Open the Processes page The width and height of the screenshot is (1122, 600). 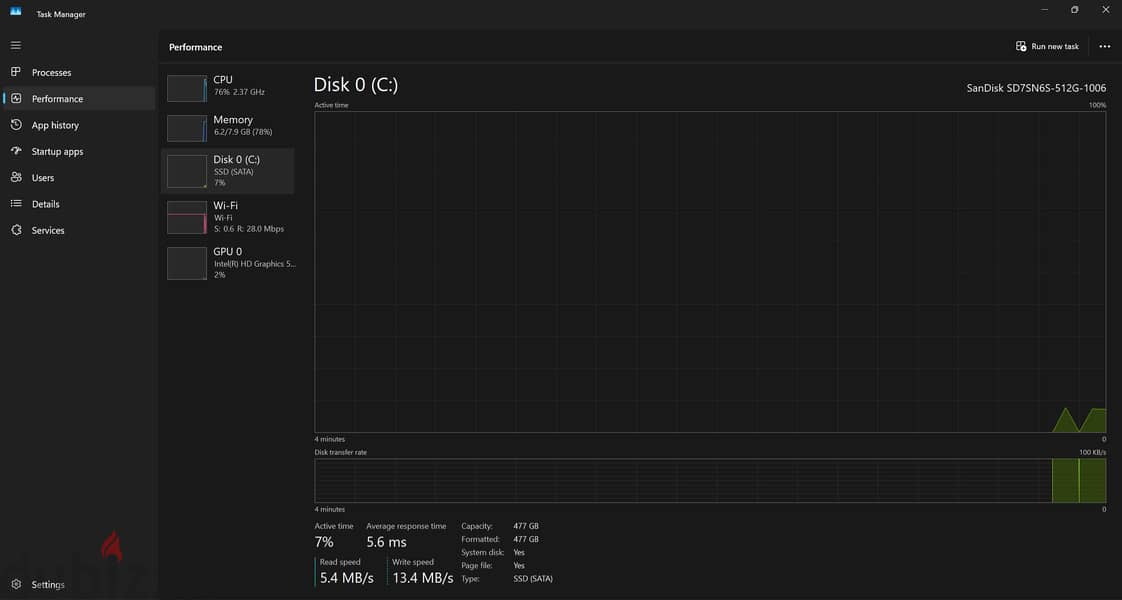tap(52, 72)
